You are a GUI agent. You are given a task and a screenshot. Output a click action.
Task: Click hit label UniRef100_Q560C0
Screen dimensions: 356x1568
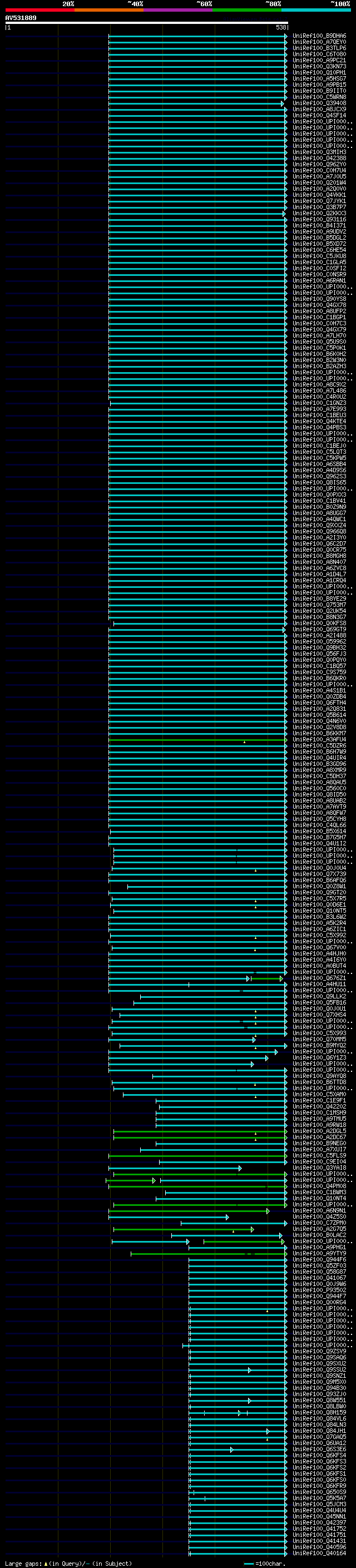point(319,788)
